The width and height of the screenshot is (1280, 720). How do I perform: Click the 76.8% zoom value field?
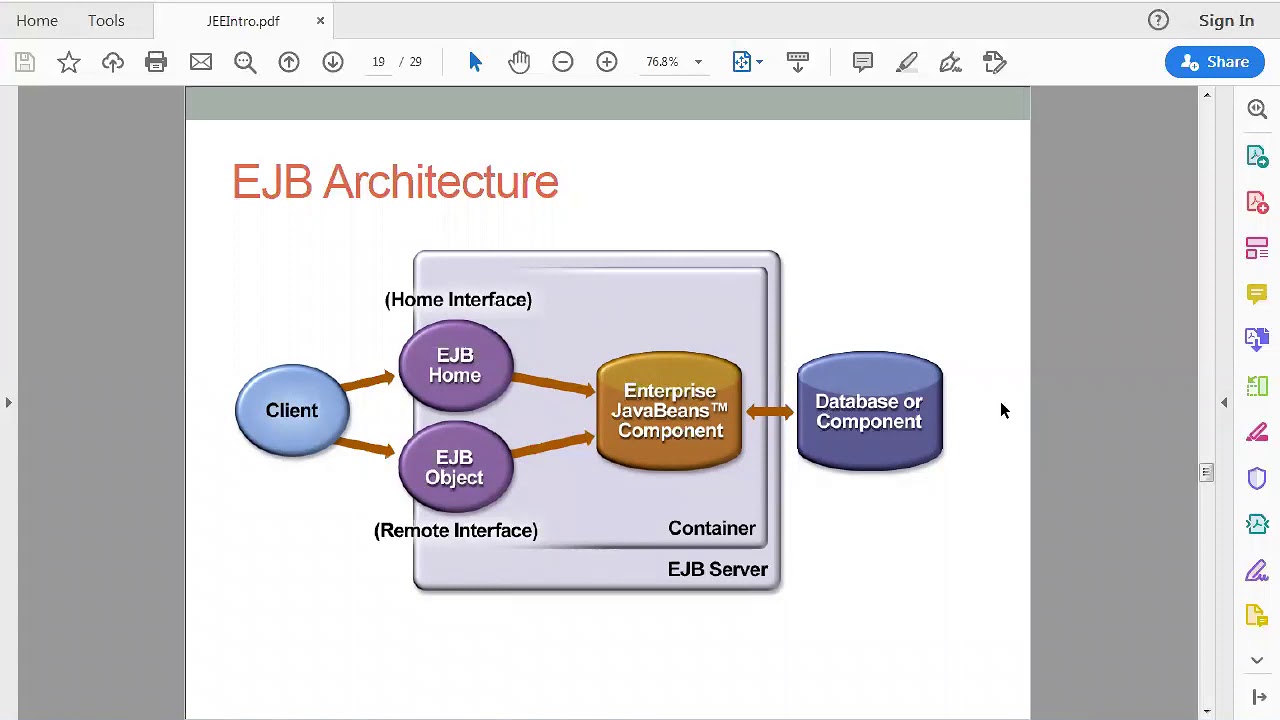(663, 62)
